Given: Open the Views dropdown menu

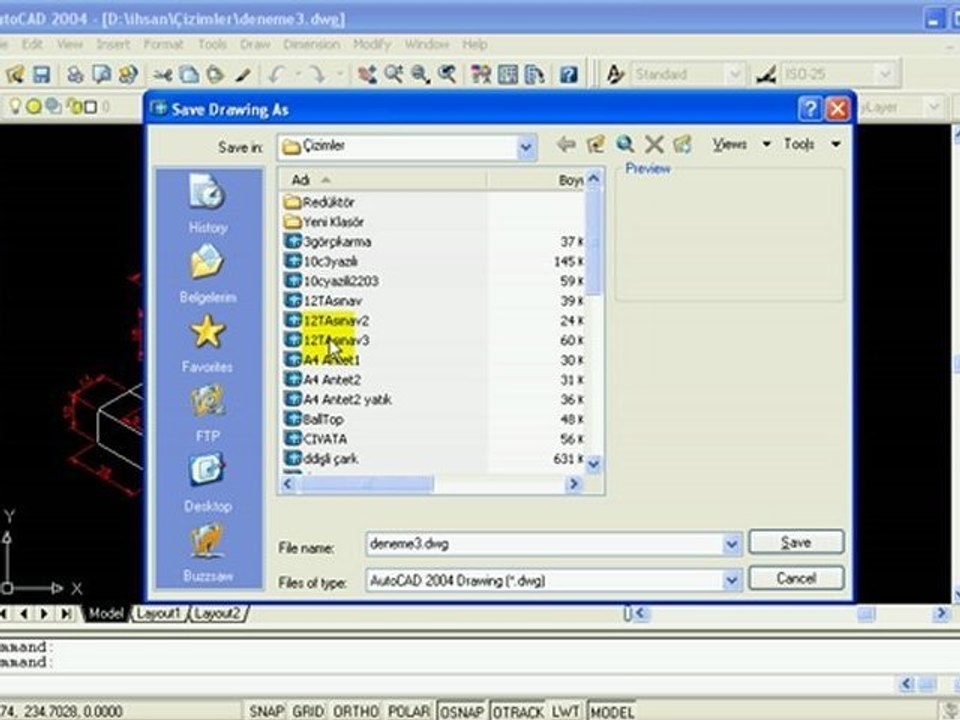Looking at the screenshot, I should (741, 144).
